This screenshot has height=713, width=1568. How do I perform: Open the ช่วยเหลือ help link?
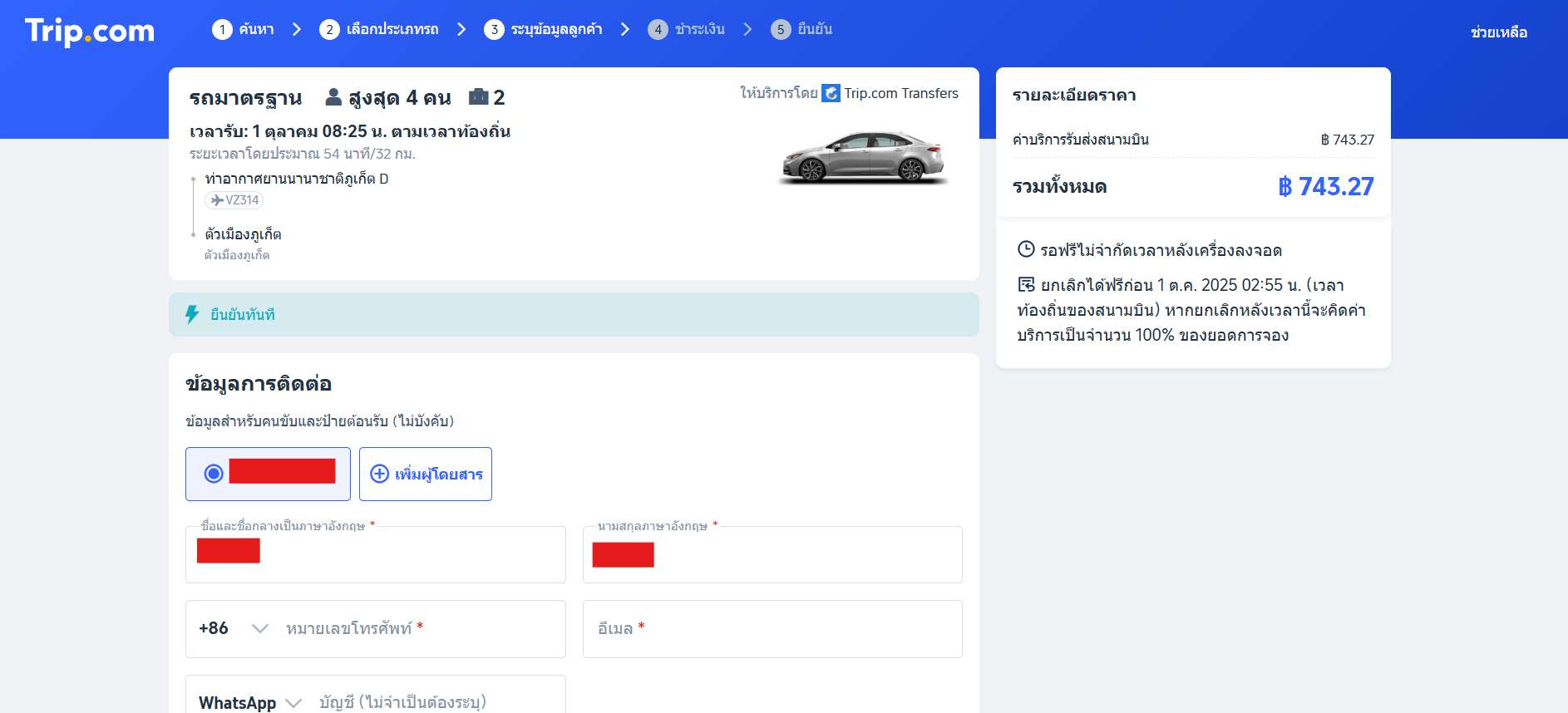1498,32
